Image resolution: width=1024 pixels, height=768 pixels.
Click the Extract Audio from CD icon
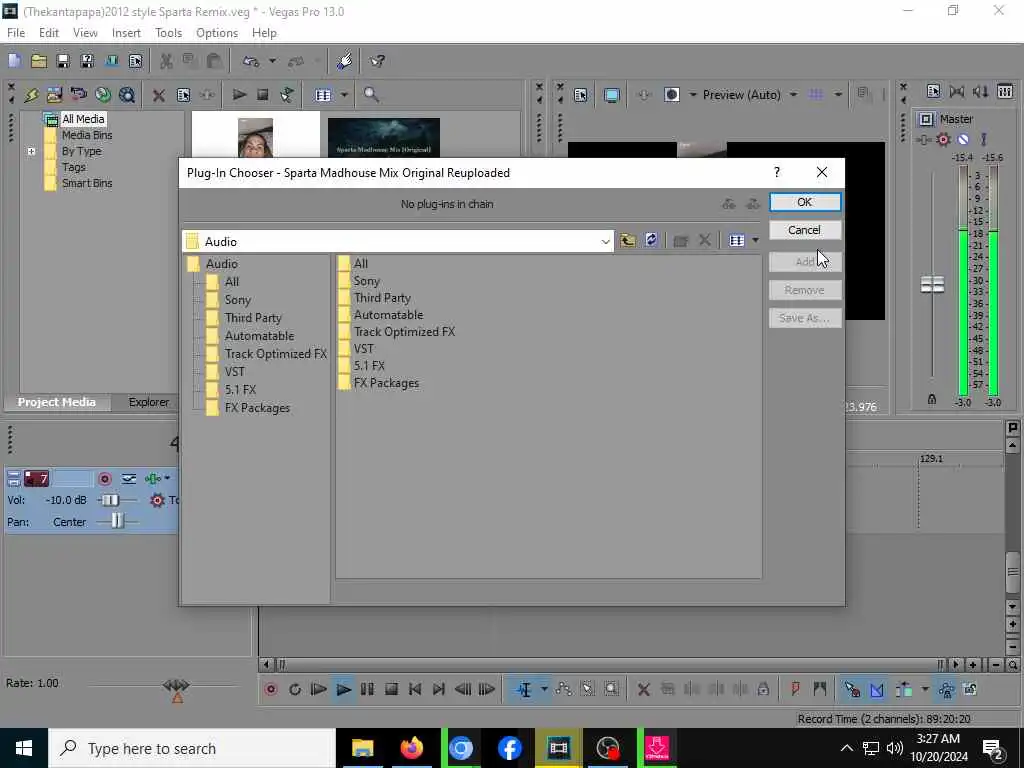pyautogui.click(x=78, y=95)
